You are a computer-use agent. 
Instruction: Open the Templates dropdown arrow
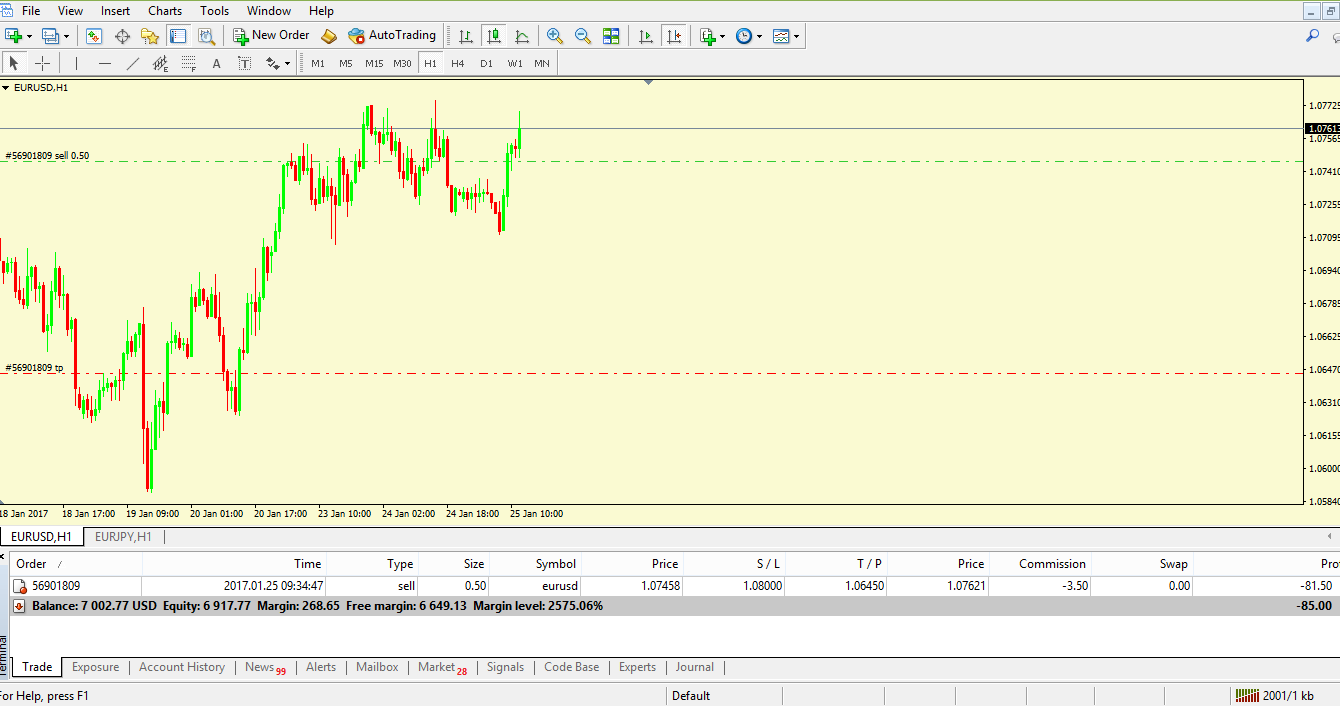click(798, 35)
